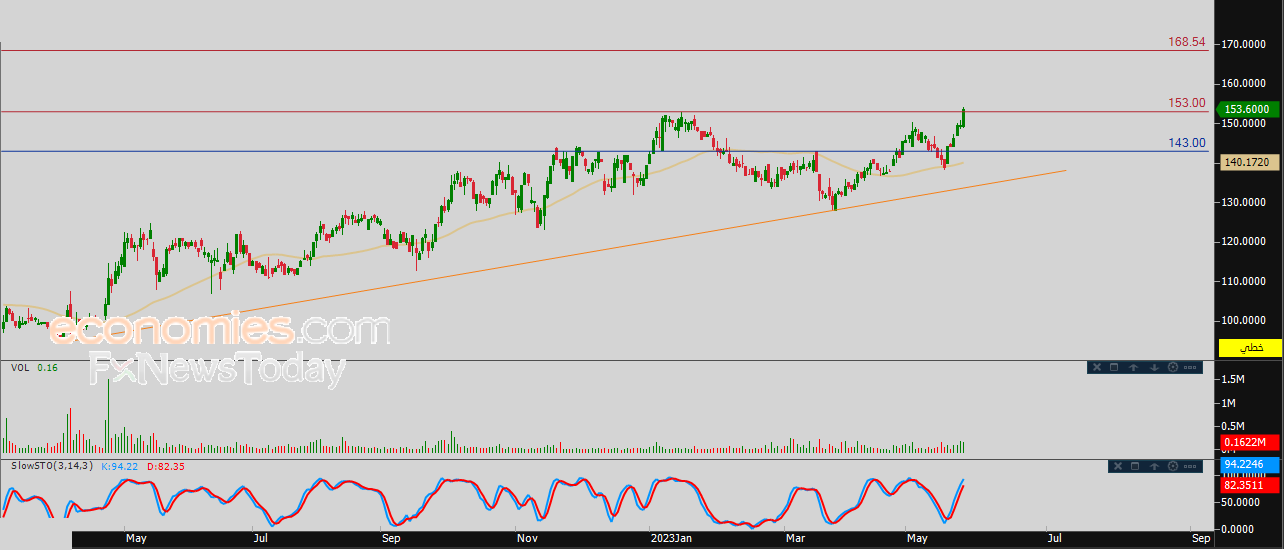Click the D:82.35 stochastic value
The image size is (1284, 550).
(x=165, y=466)
